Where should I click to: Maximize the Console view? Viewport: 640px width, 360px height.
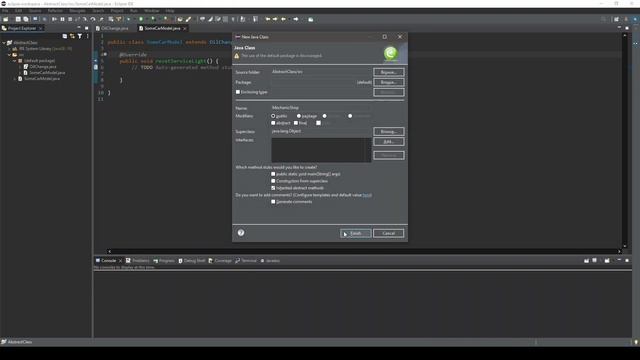[x=627, y=260]
